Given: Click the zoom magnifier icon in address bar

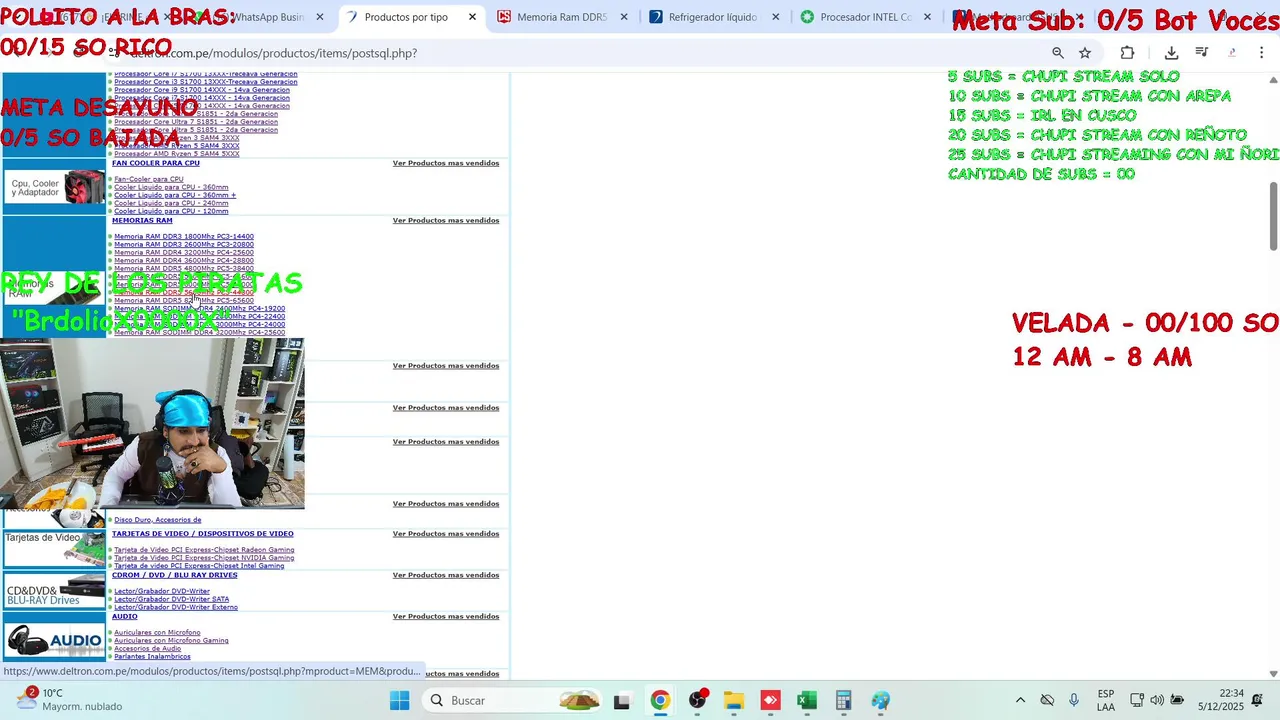Looking at the screenshot, I should coord(1057,53).
